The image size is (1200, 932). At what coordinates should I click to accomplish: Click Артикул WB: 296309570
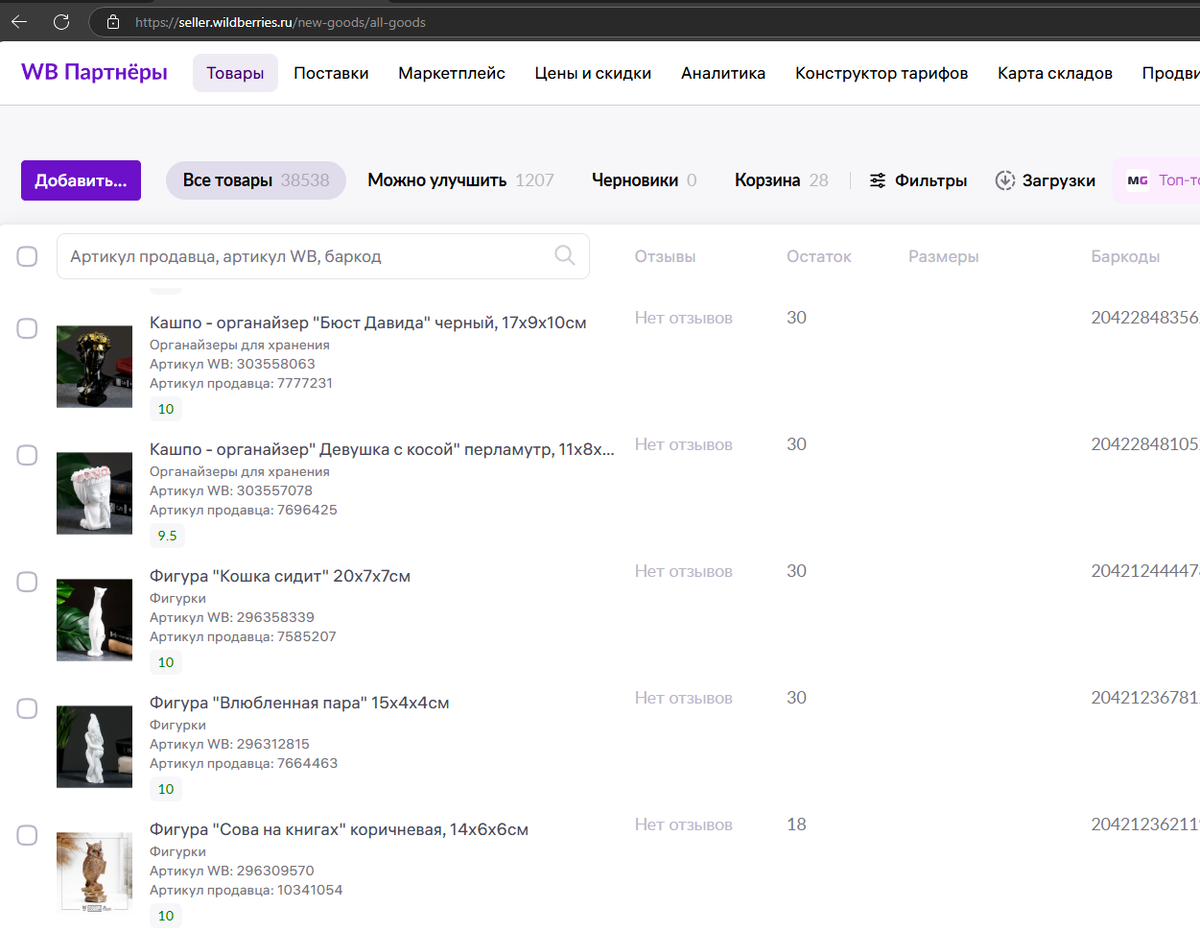tap(232, 872)
